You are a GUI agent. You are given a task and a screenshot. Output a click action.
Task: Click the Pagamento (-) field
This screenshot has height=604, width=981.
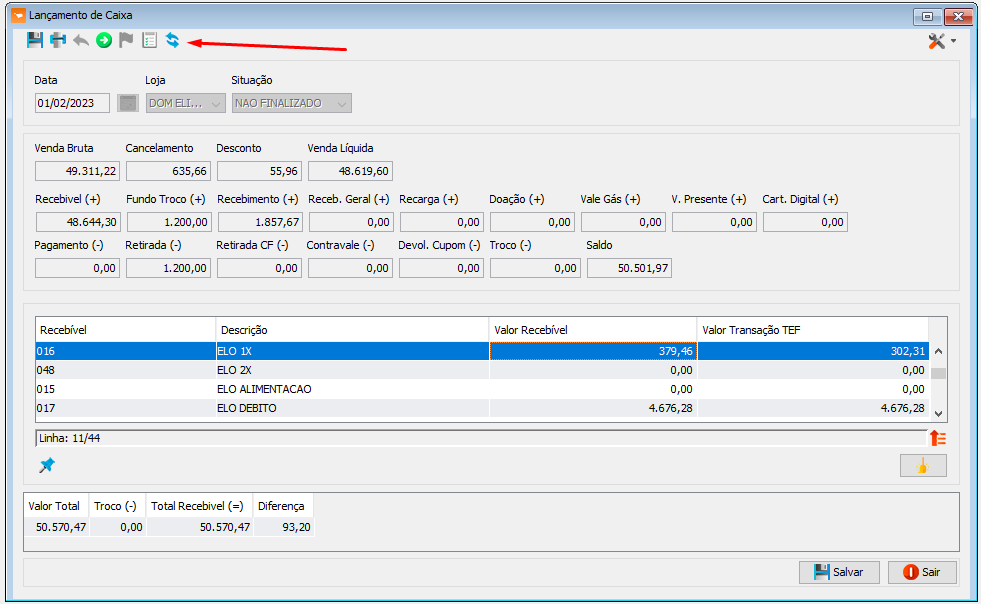pos(78,268)
